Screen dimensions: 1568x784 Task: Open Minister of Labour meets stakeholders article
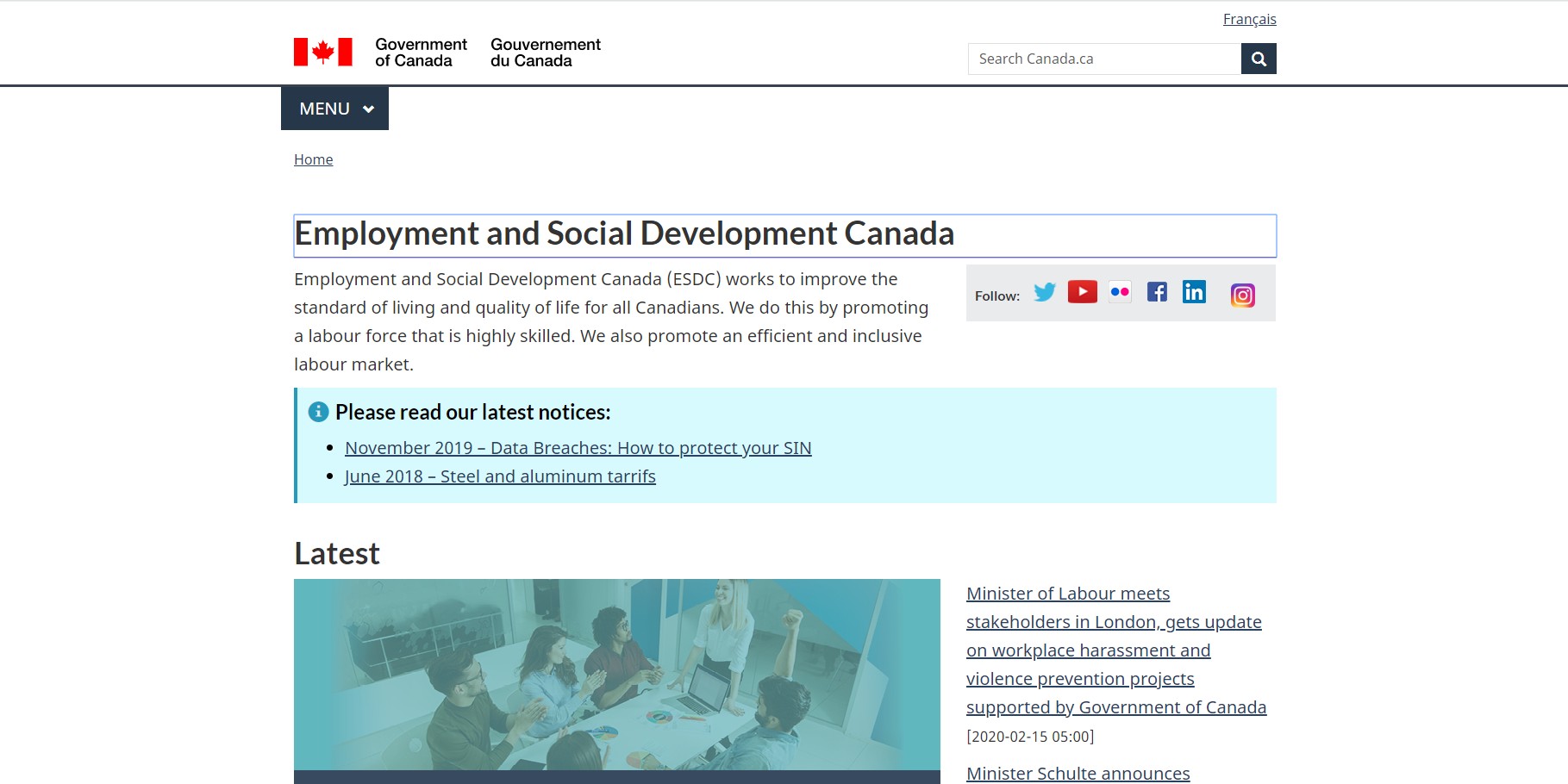tap(1116, 650)
